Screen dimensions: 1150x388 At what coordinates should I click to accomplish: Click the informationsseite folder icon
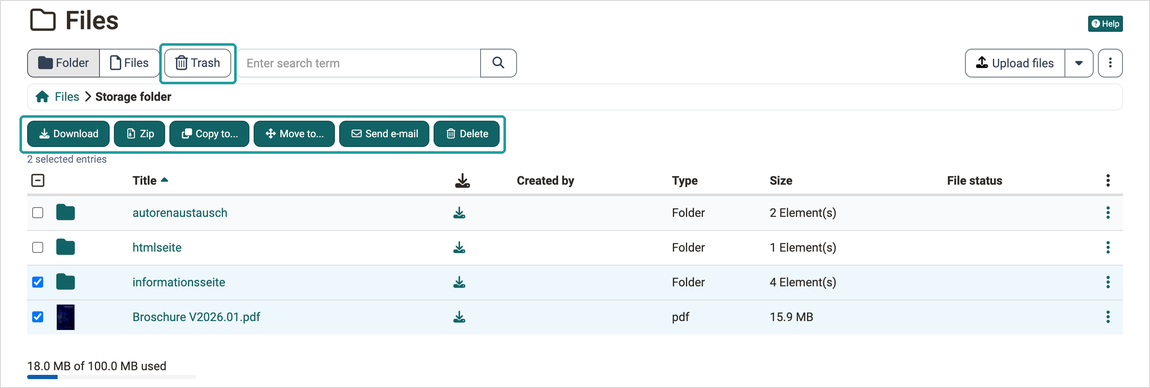(x=66, y=282)
